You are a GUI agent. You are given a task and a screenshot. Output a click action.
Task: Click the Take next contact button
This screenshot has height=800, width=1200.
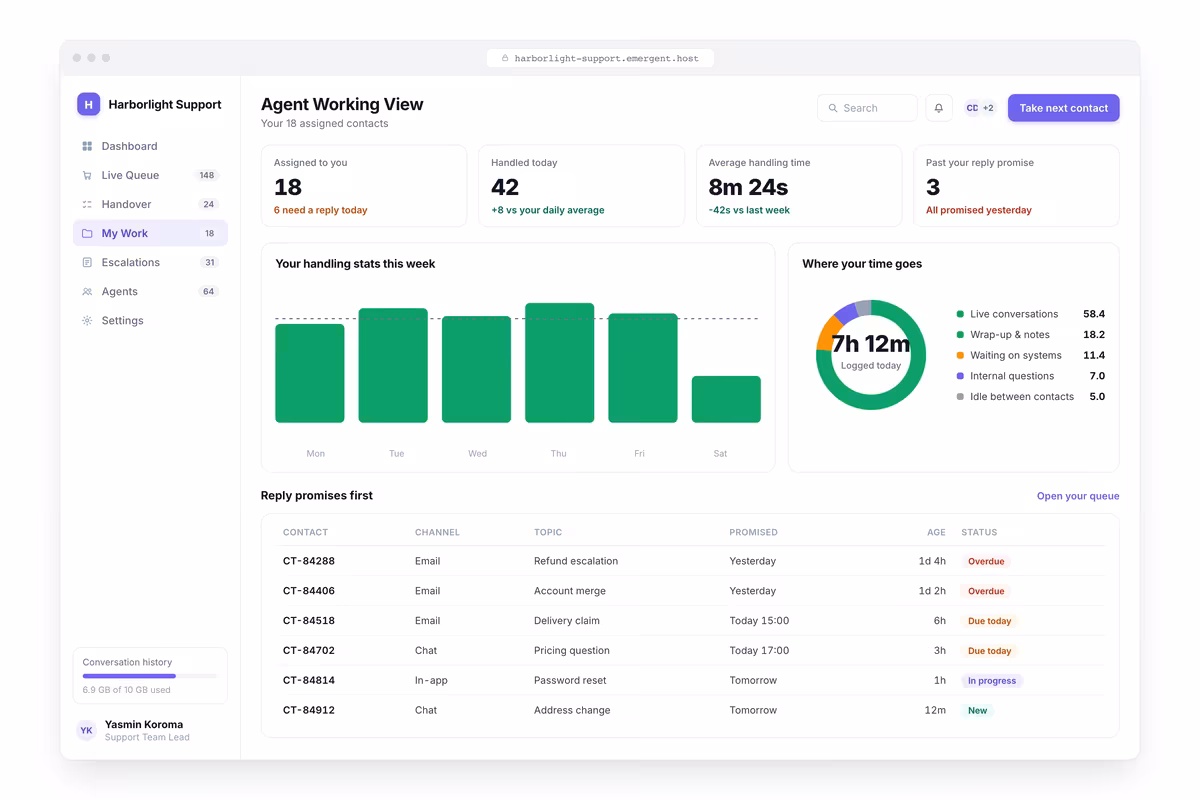[x=1063, y=108]
